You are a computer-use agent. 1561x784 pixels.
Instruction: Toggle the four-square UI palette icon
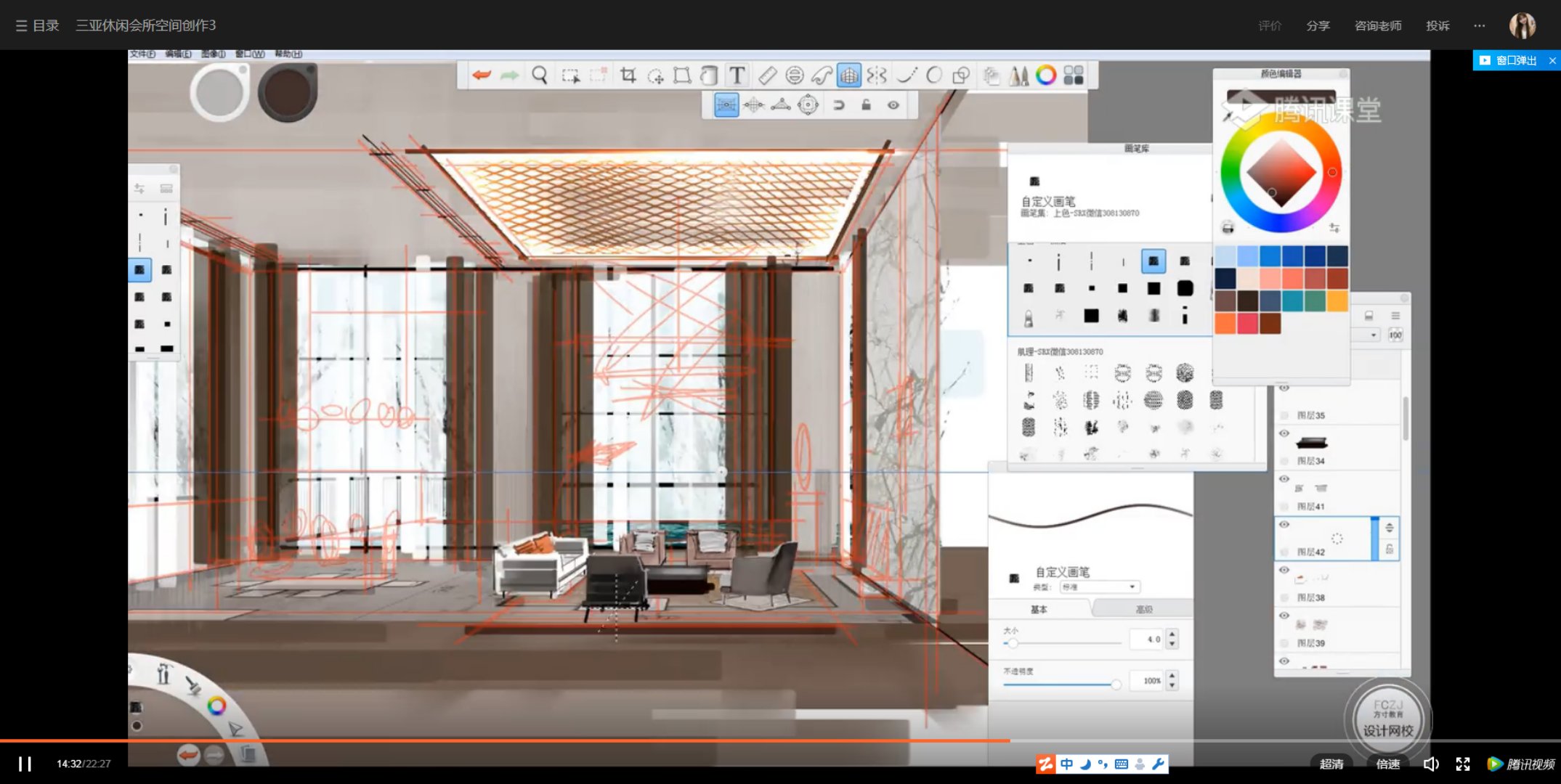[x=1074, y=75]
